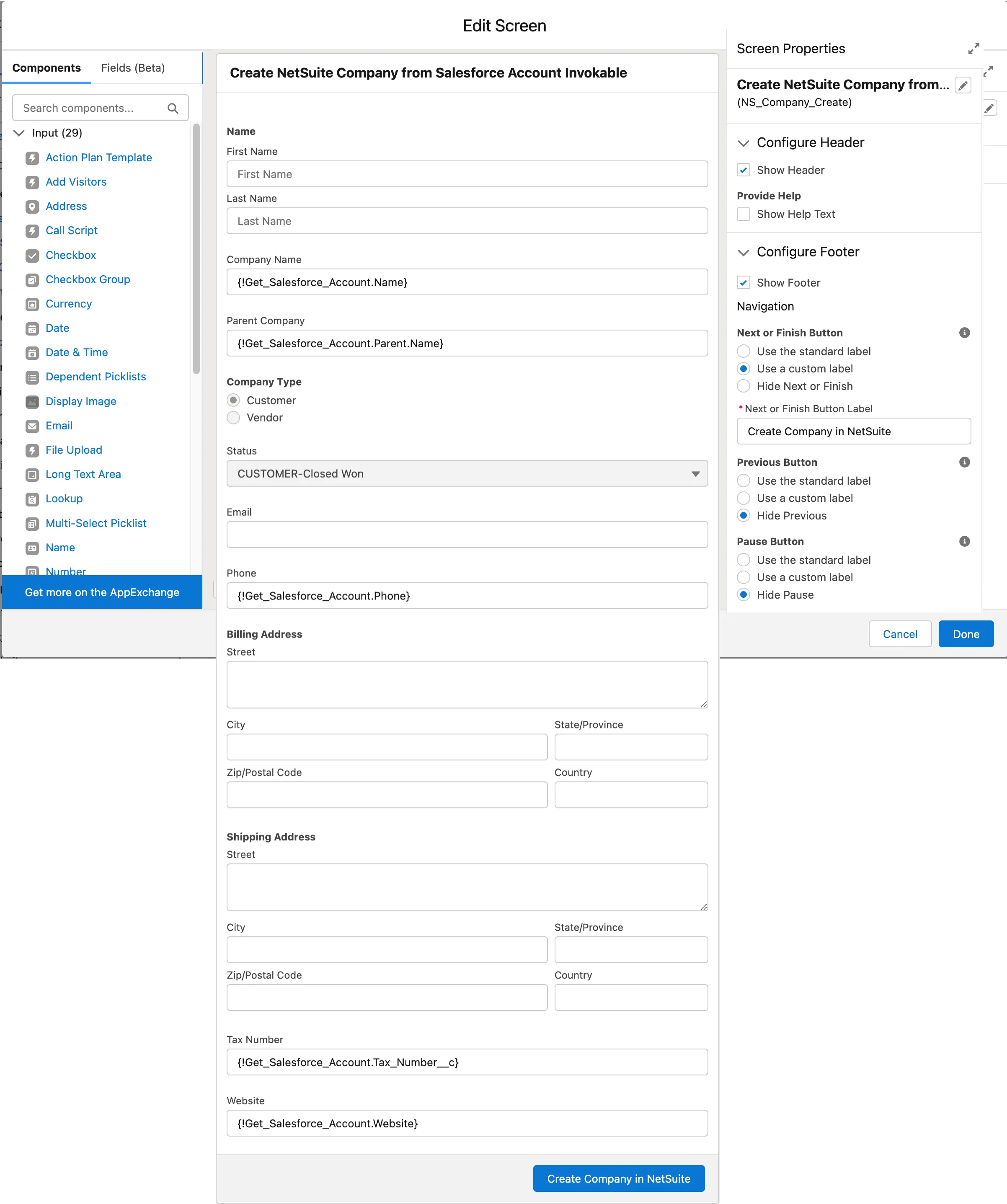
Task: Collapse the Configure Header section
Action: click(x=744, y=143)
